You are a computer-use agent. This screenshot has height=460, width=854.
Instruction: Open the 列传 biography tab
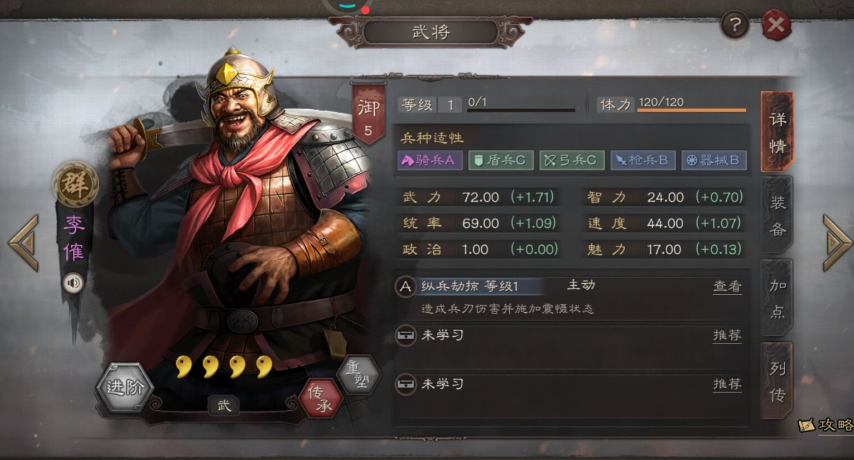coord(777,381)
